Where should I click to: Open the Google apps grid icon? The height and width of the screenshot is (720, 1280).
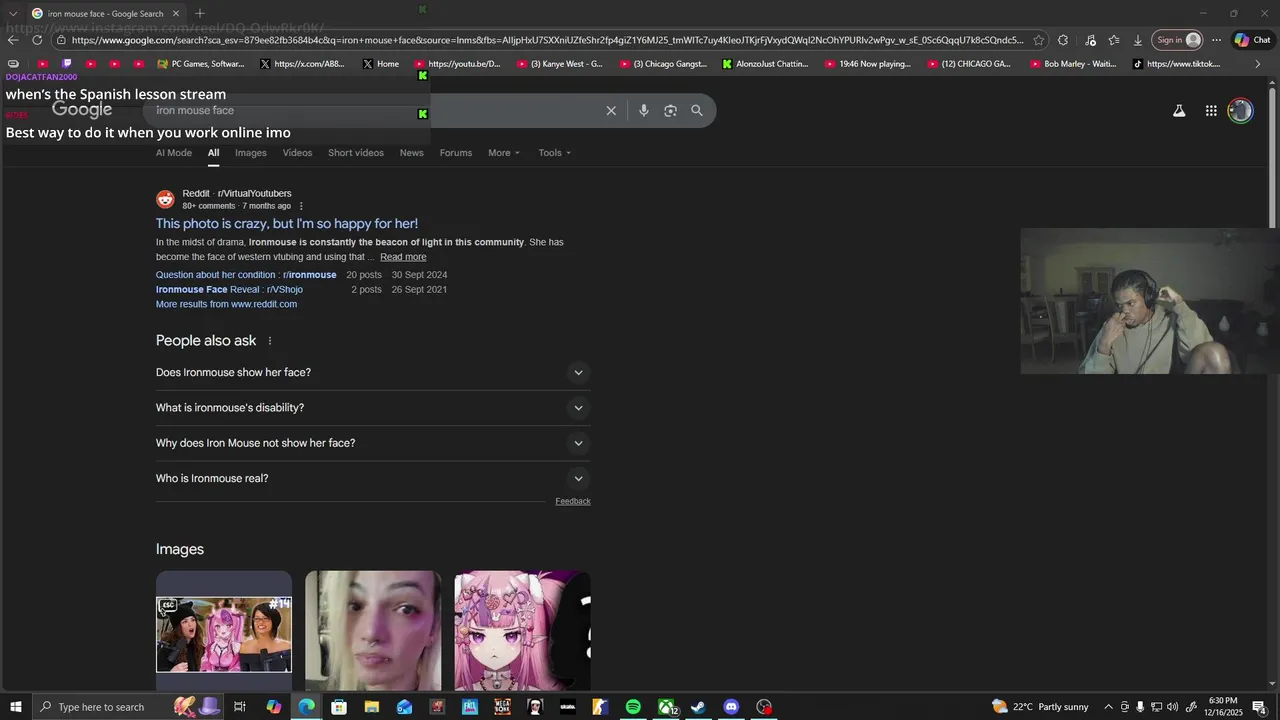(x=1211, y=111)
